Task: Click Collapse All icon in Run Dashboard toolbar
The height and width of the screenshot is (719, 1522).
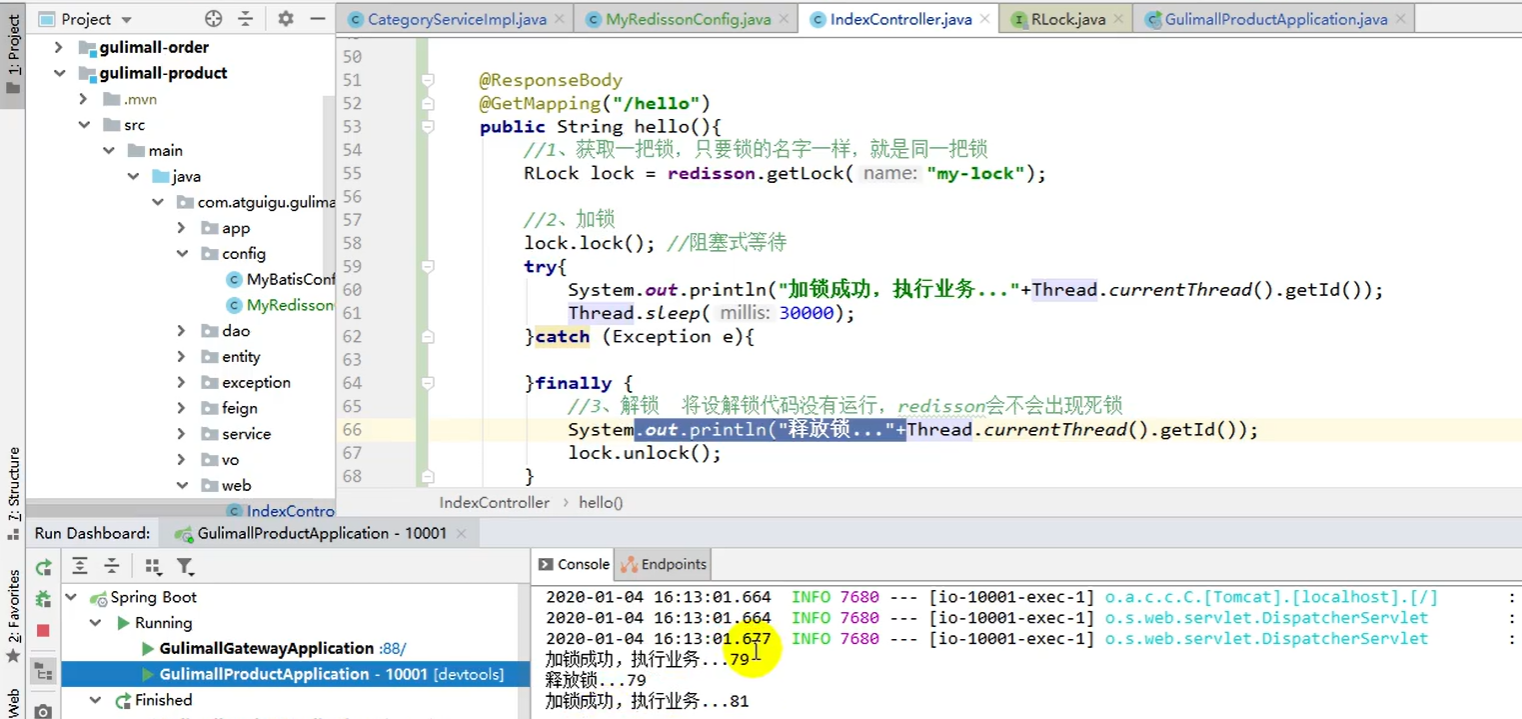Action: click(112, 566)
